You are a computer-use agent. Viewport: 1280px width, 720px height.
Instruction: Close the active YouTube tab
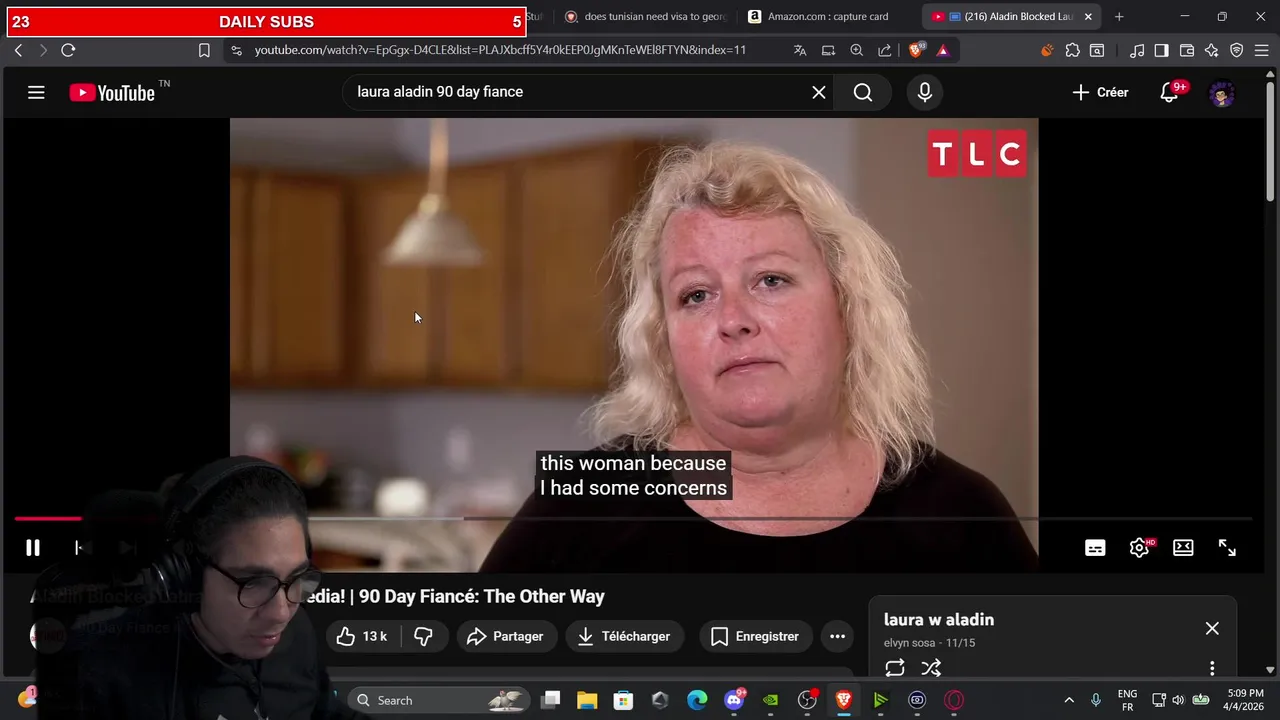(x=1088, y=16)
